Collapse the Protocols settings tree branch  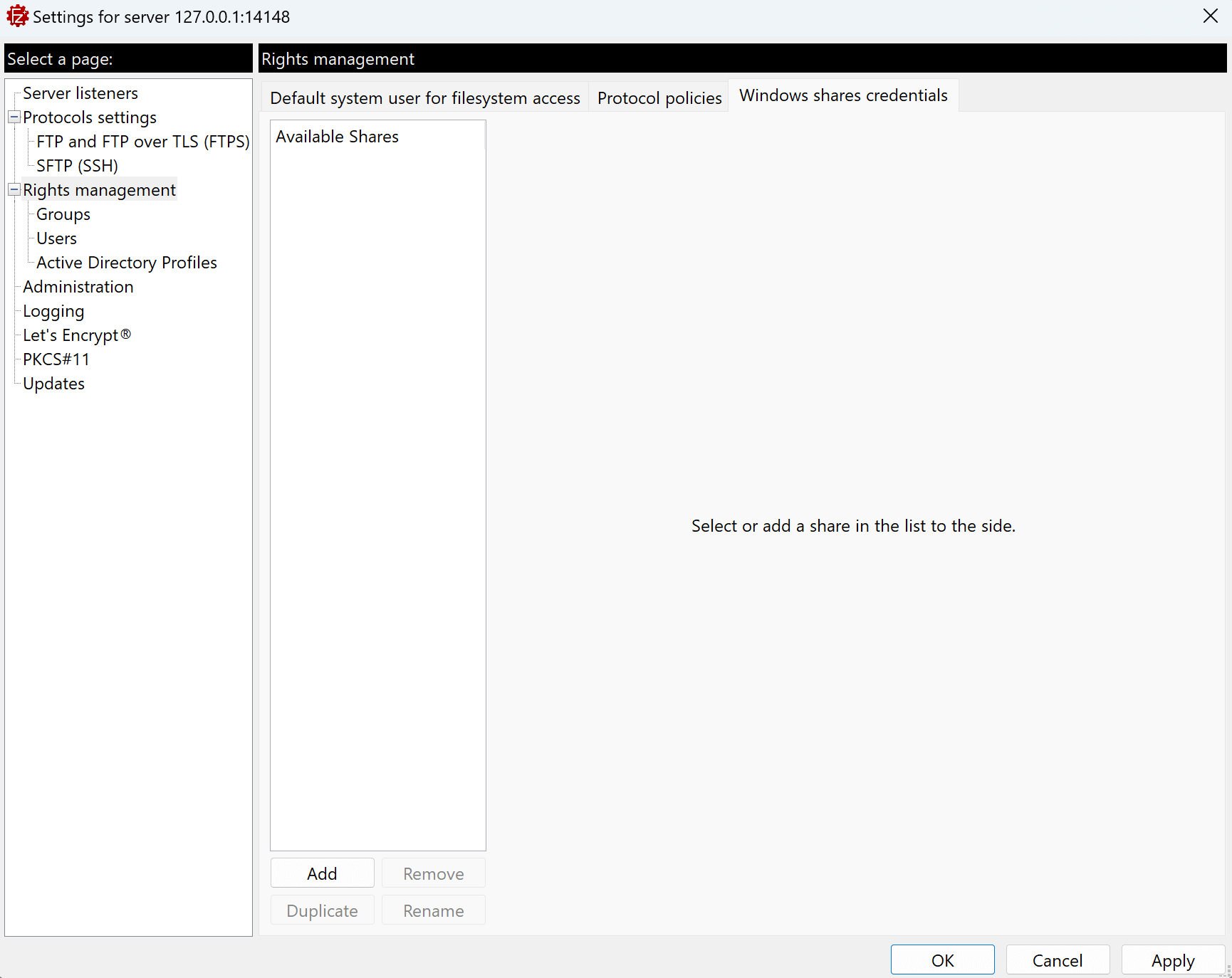[14, 117]
